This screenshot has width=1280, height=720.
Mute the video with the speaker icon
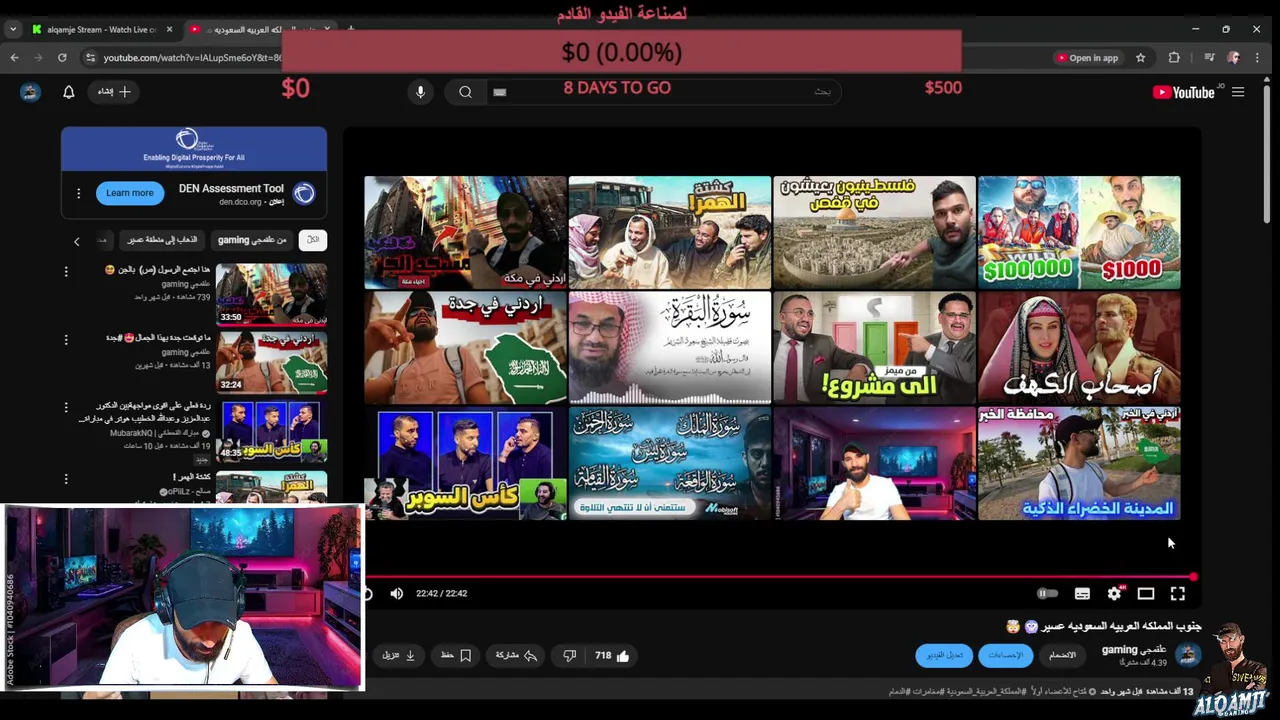tap(396, 593)
